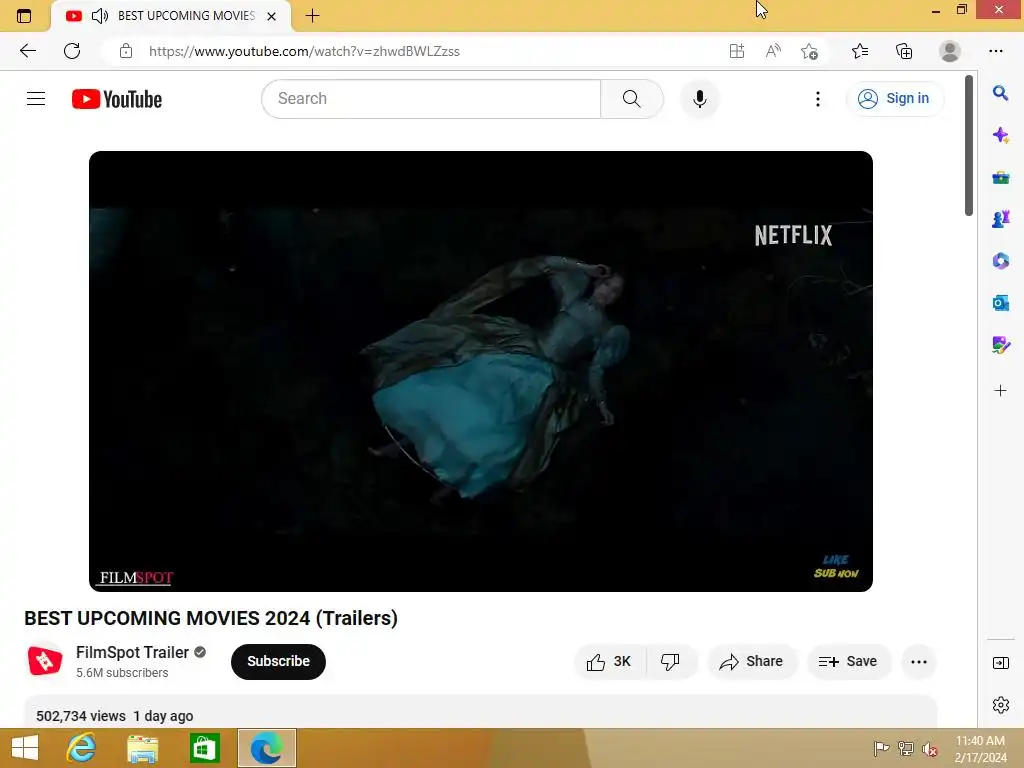This screenshot has width=1024, height=768.
Task: Share this video
Action: click(752, 662)
